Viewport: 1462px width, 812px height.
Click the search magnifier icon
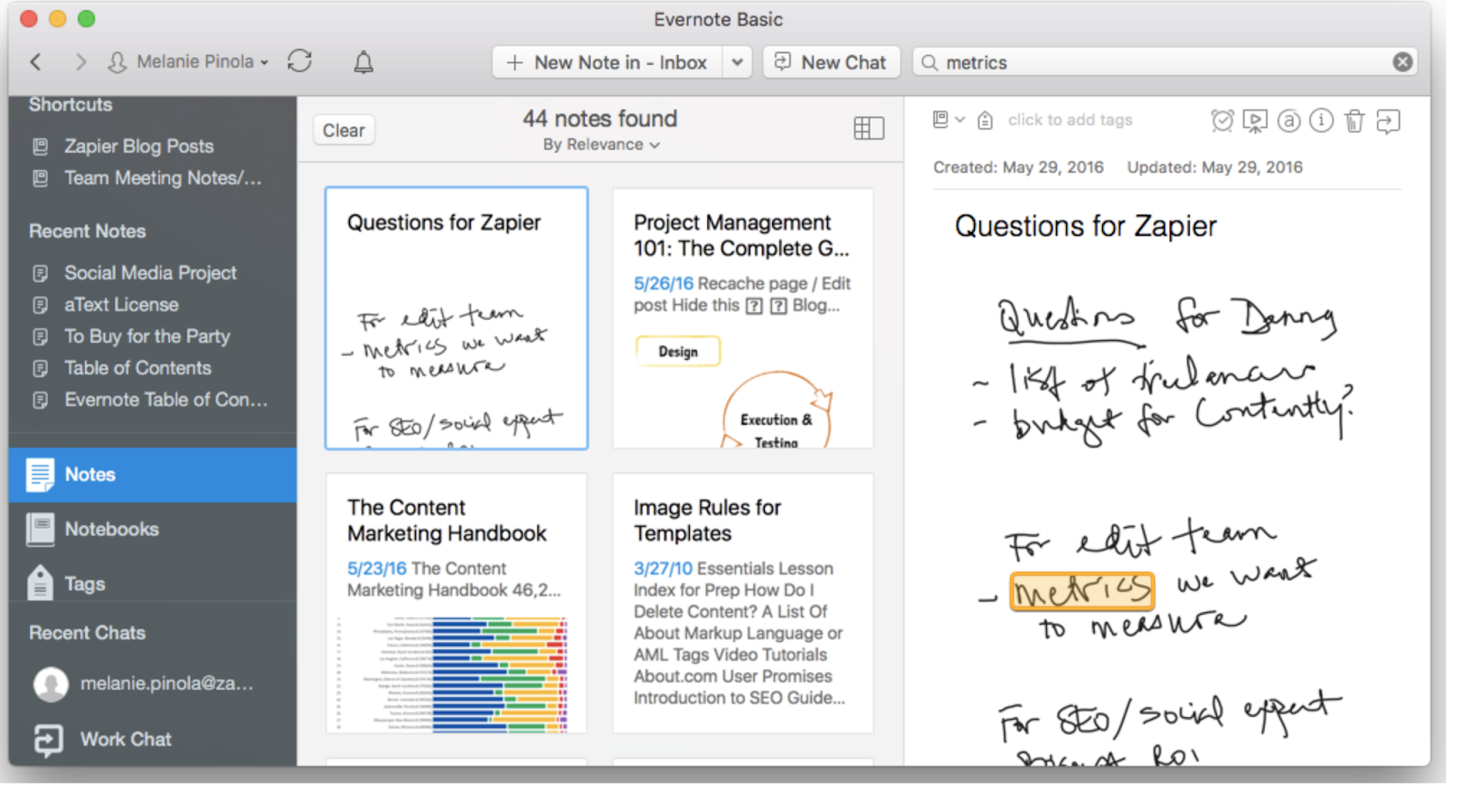929,62
